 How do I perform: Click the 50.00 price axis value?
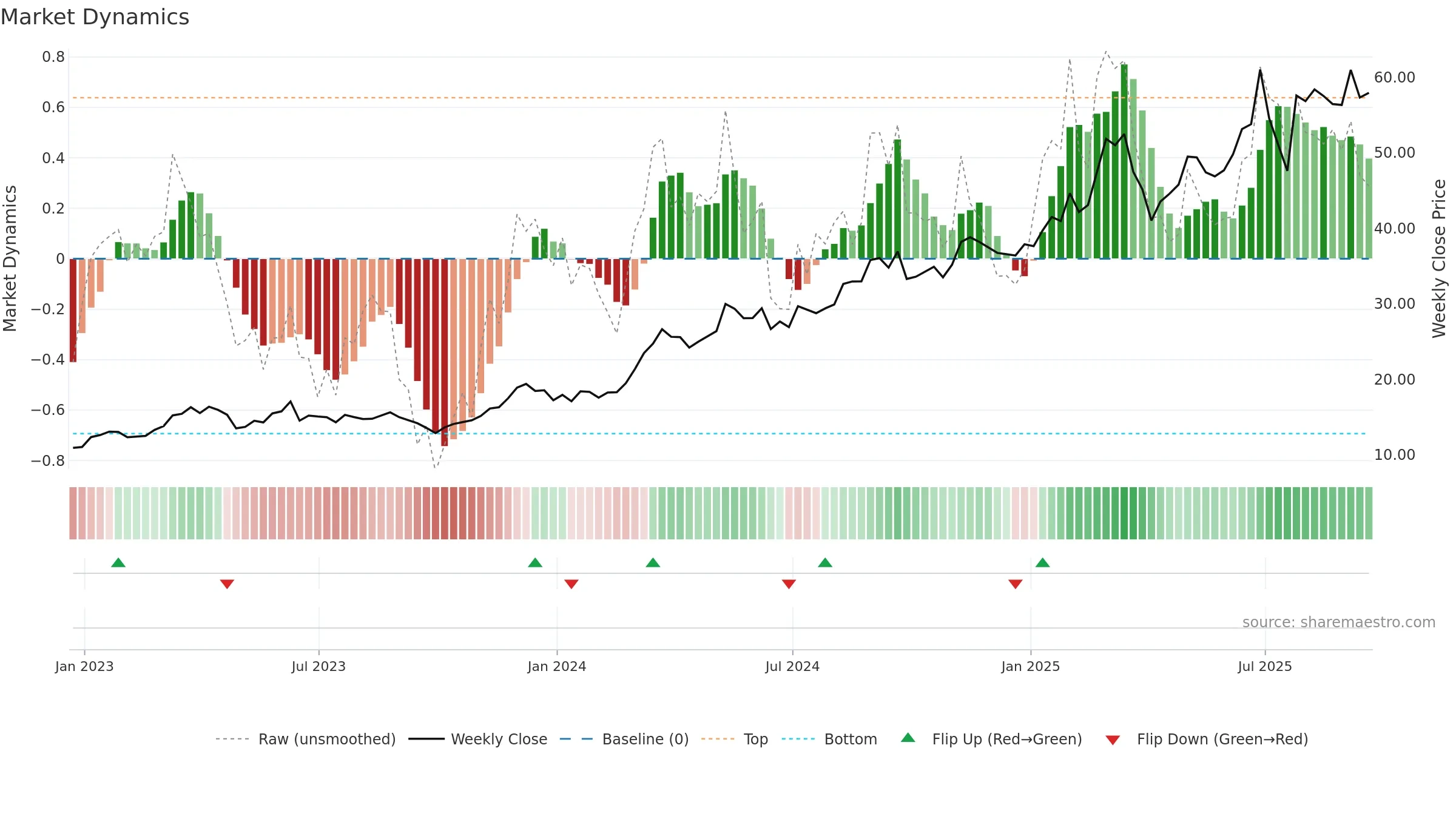pos(1394,153)
